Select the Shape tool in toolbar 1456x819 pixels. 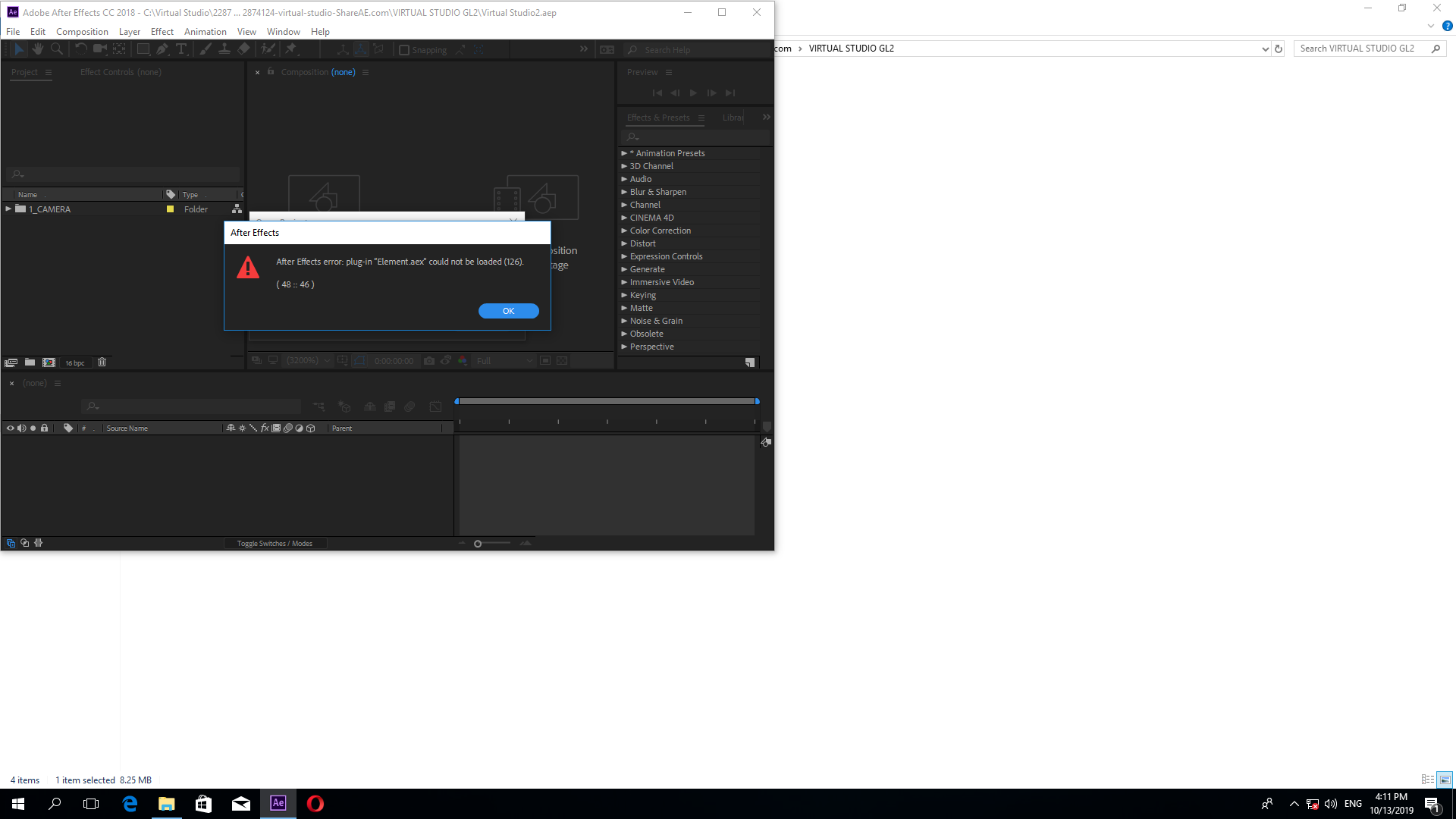click(x=141, y=49)
